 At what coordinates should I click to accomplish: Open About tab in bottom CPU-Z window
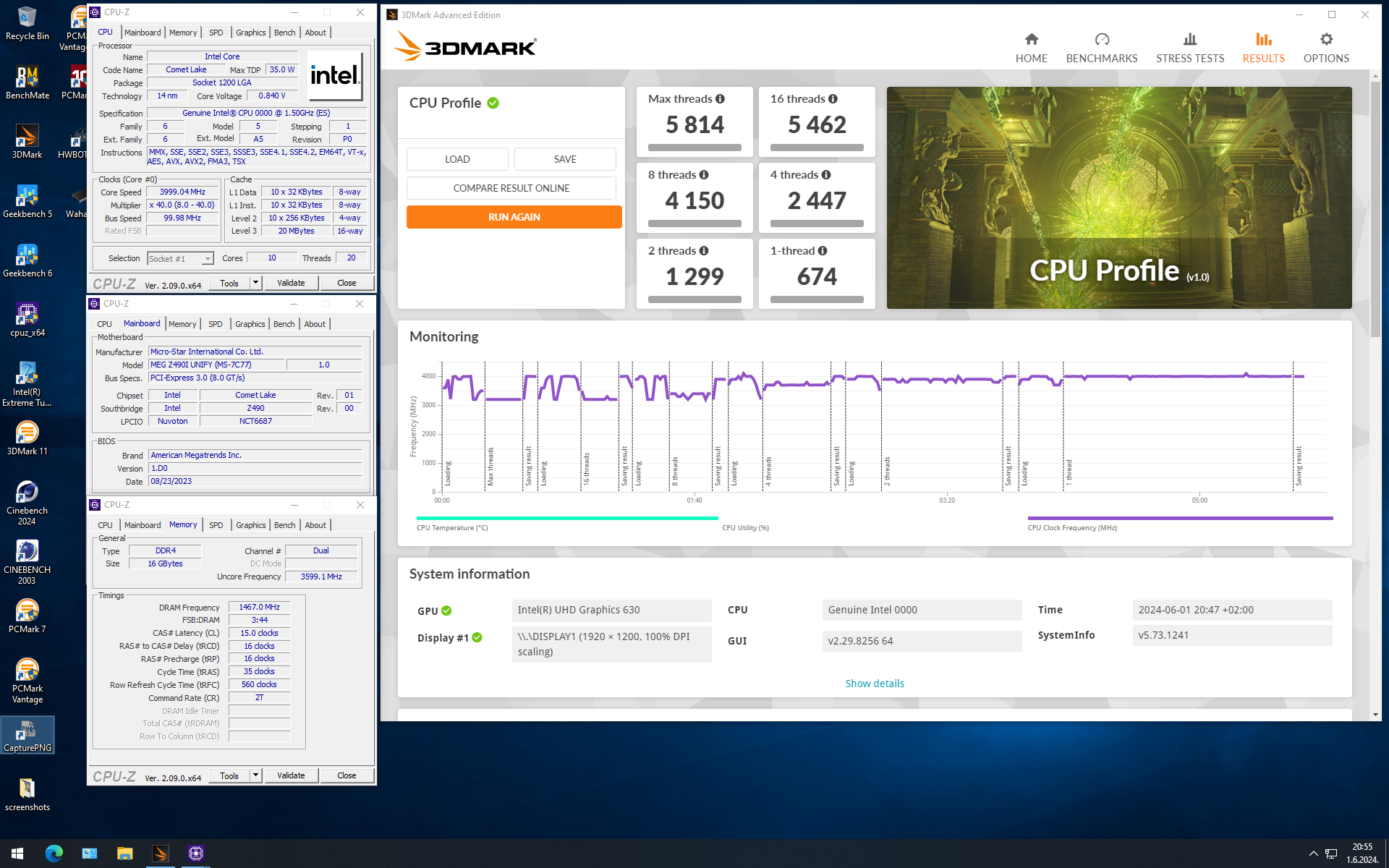[x=315, y=525]
